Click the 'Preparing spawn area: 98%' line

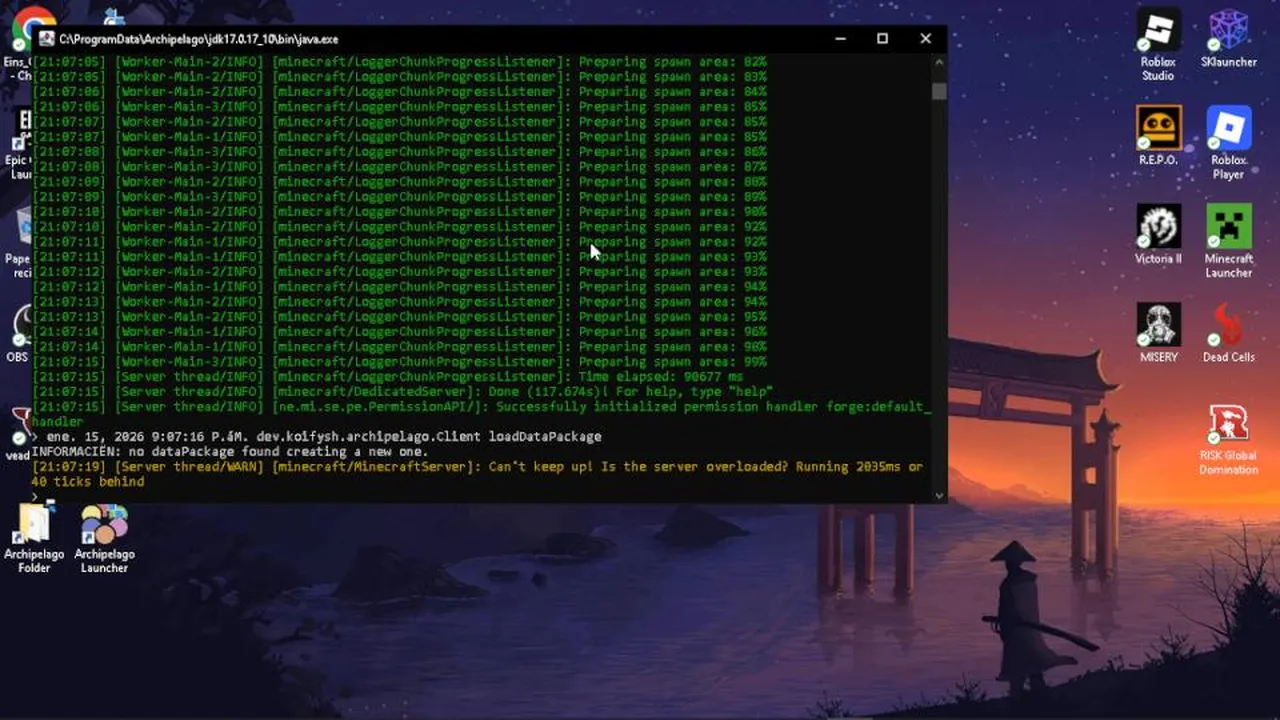coord(400,347)
